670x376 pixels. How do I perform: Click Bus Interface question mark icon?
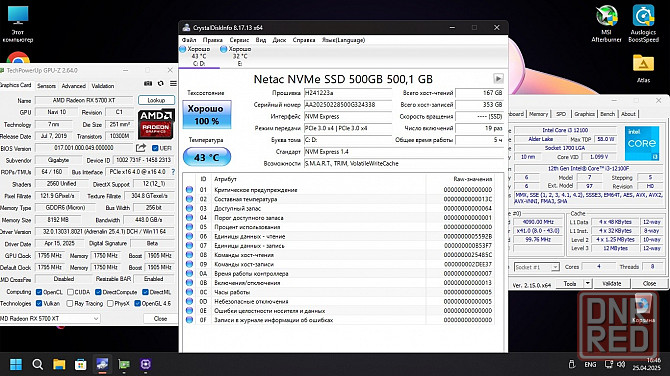(x=173, y=172)
